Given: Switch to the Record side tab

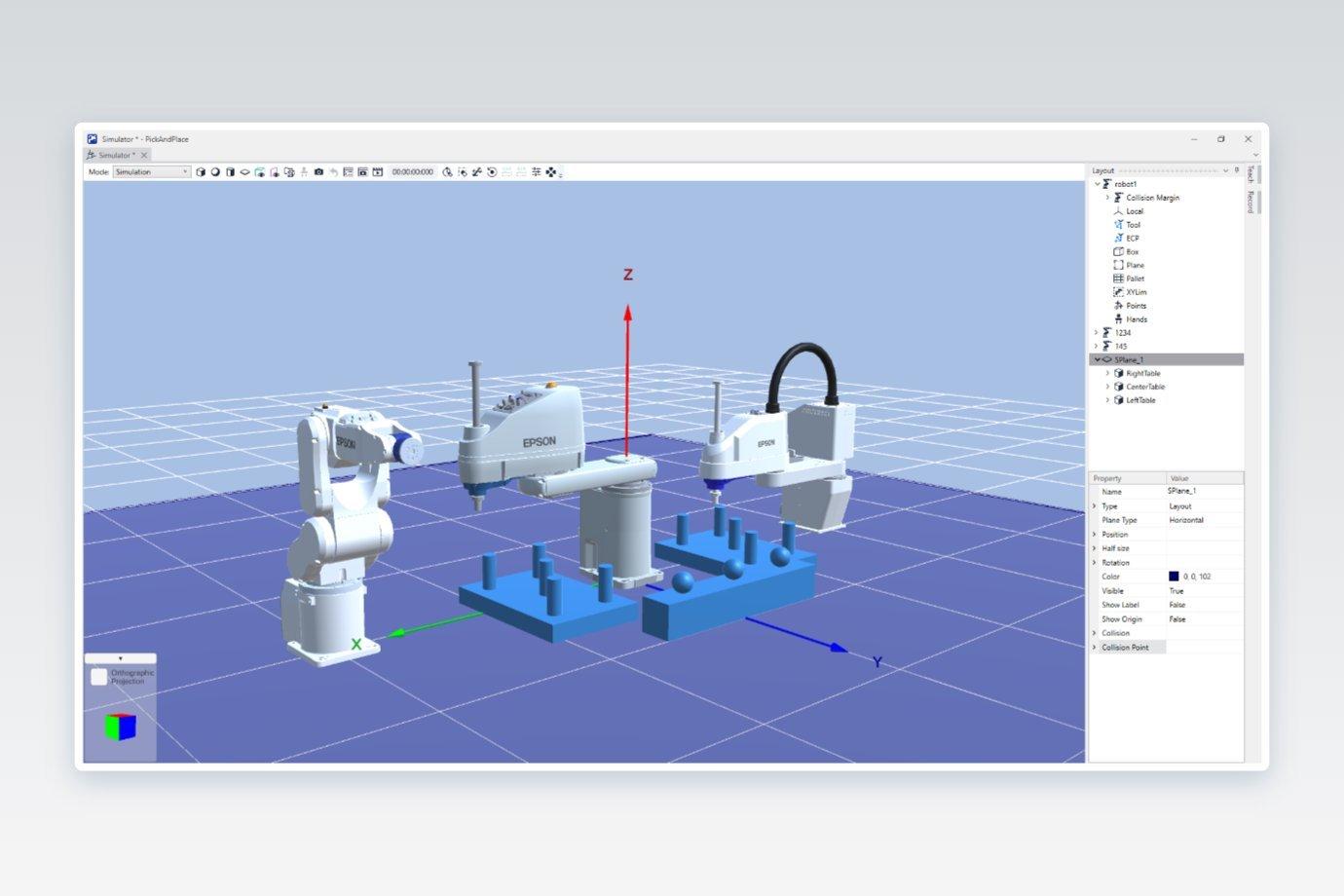Looking at the screenshot, I should [1251, 202].
